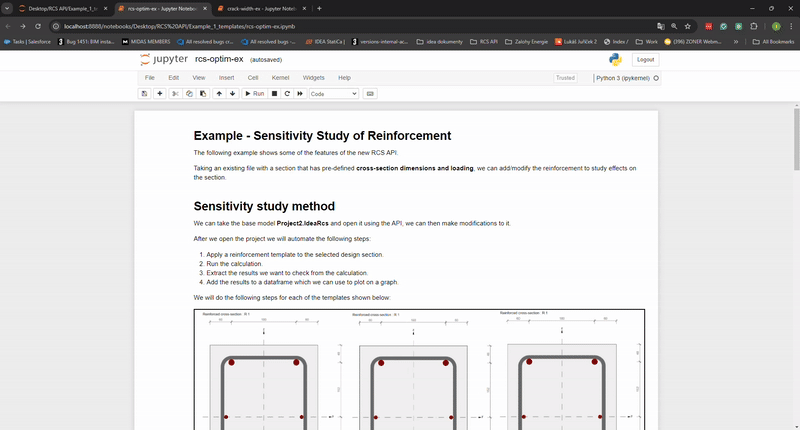This screenshot has height=430, width=800.
Task: Cut selected cells with scissors icon
Action: point(175,93)
